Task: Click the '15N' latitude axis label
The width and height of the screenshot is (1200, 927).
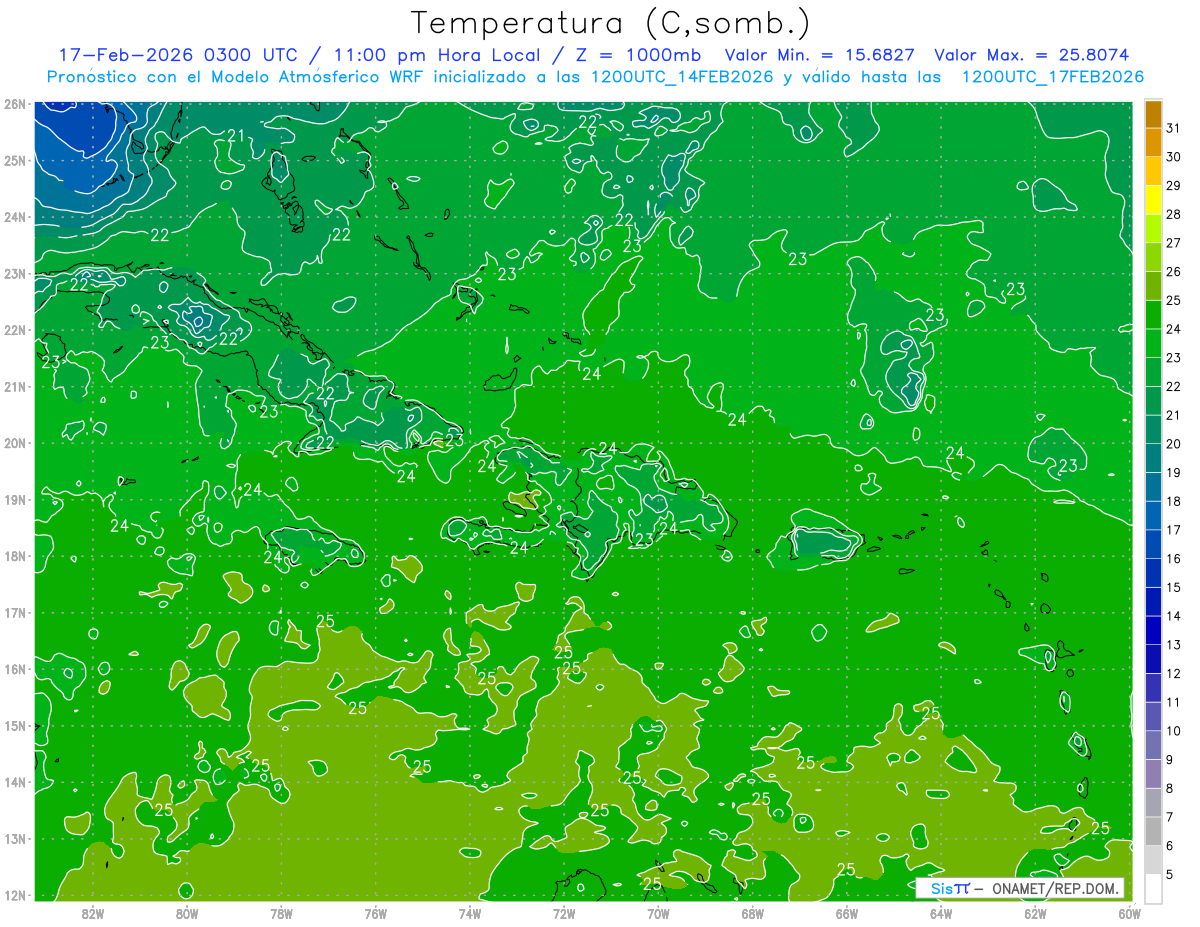Action: coord(14,726)
